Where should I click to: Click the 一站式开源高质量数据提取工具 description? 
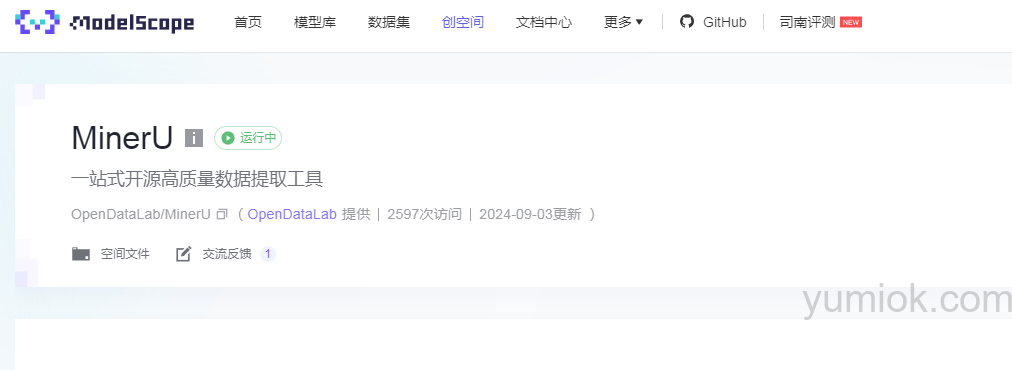197,179
